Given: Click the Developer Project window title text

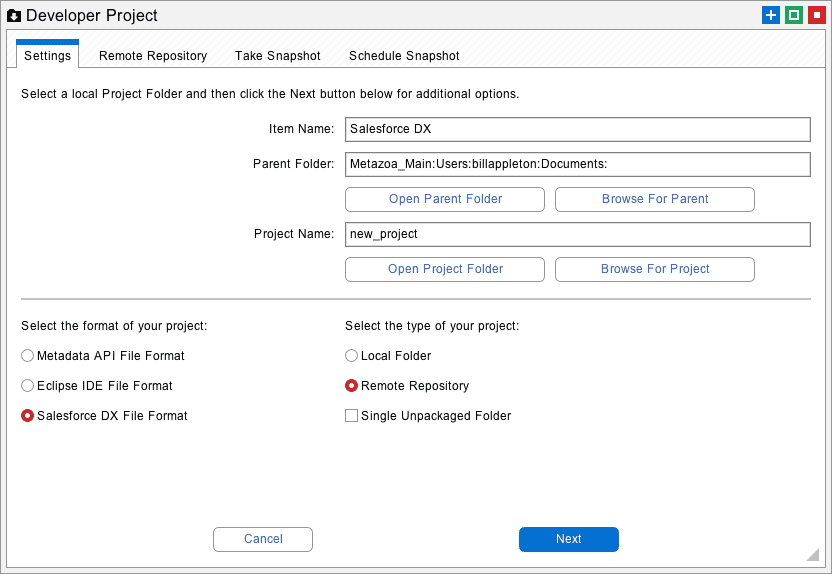Looking at the screenshot, I should click(92, 16).
